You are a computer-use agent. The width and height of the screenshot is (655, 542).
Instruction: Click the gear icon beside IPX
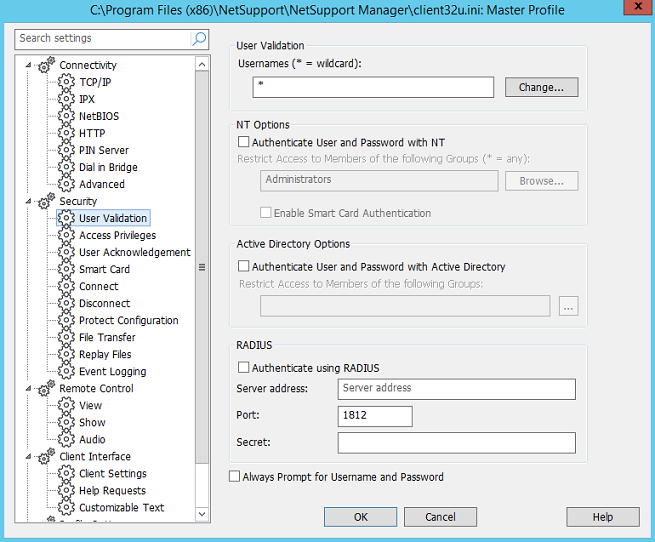click(x=66, y=99)
